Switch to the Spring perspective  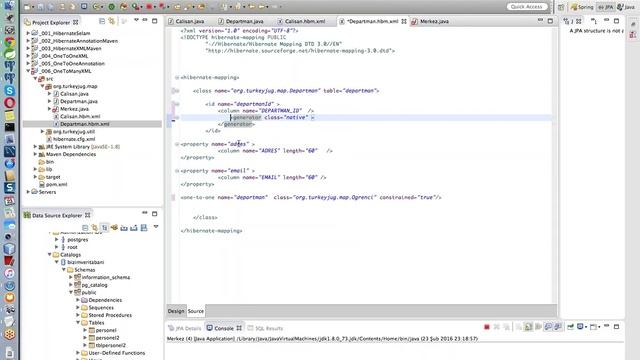[582, 7]
